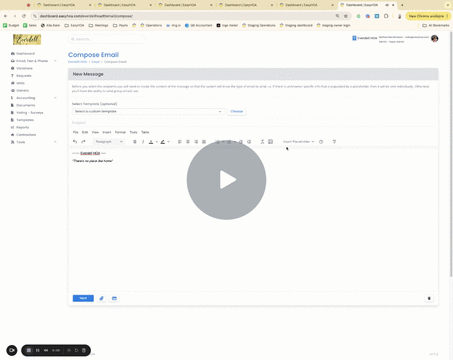Open the Insert Placeholder dropdown
The width and height of the screenshot is (453, 360).
(298, 142)
